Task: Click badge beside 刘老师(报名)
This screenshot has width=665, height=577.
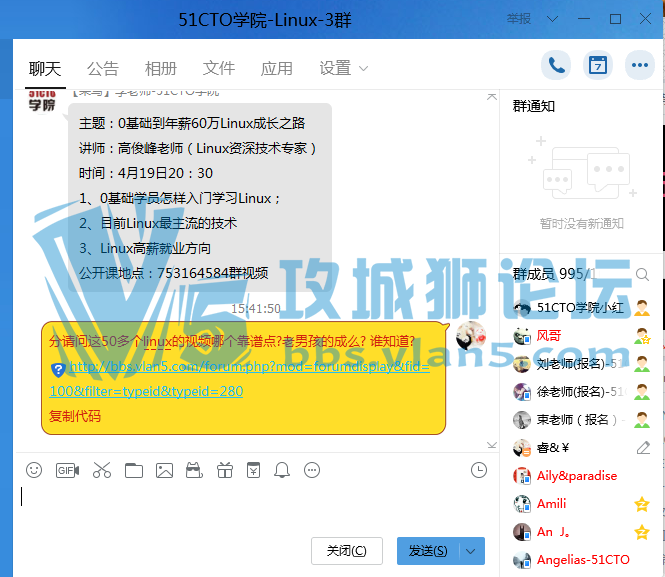Action: pyautogui.click(x=642, y=364)
